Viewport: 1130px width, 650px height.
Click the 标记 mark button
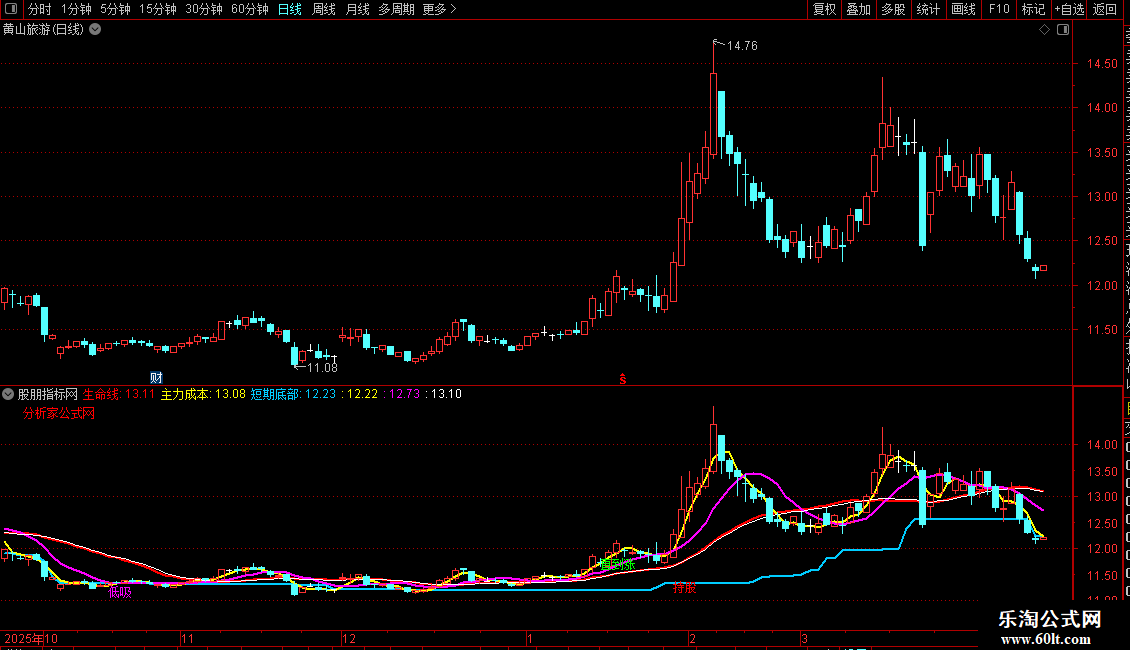(1033, 9)
